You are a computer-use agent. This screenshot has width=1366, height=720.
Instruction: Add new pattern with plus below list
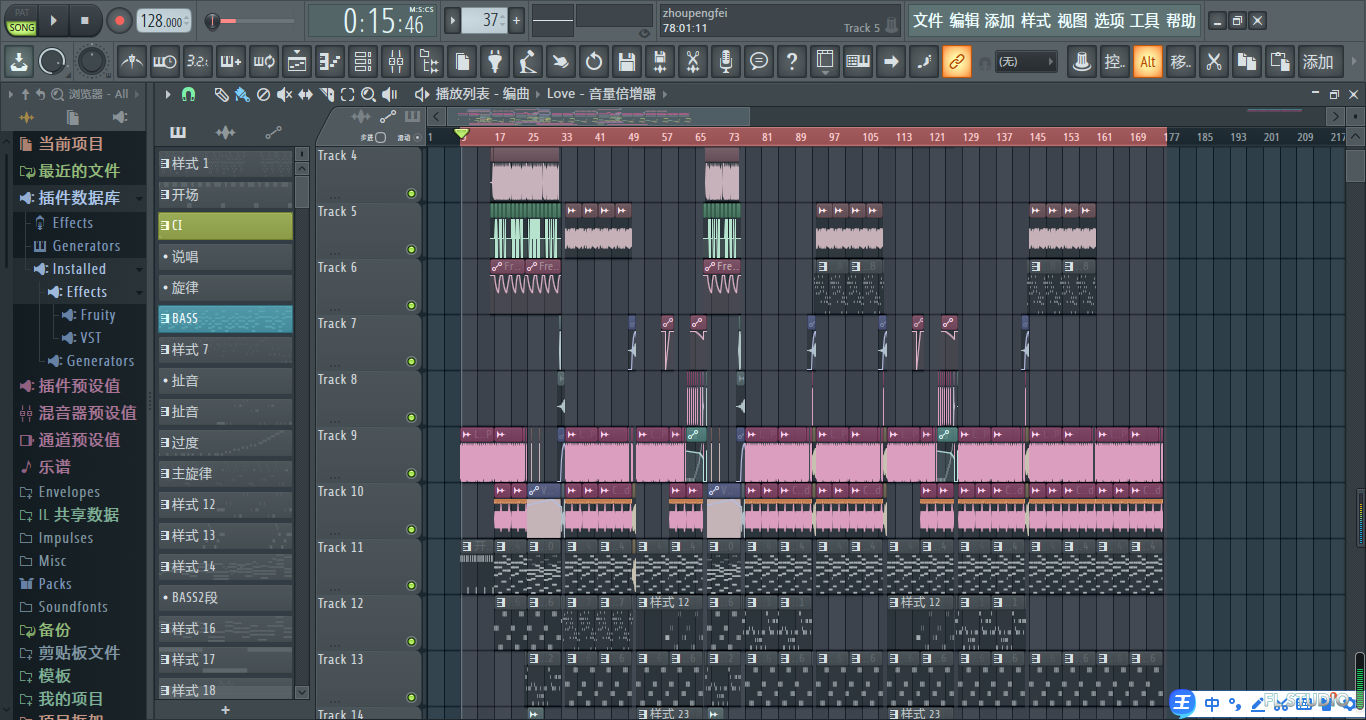225,710
